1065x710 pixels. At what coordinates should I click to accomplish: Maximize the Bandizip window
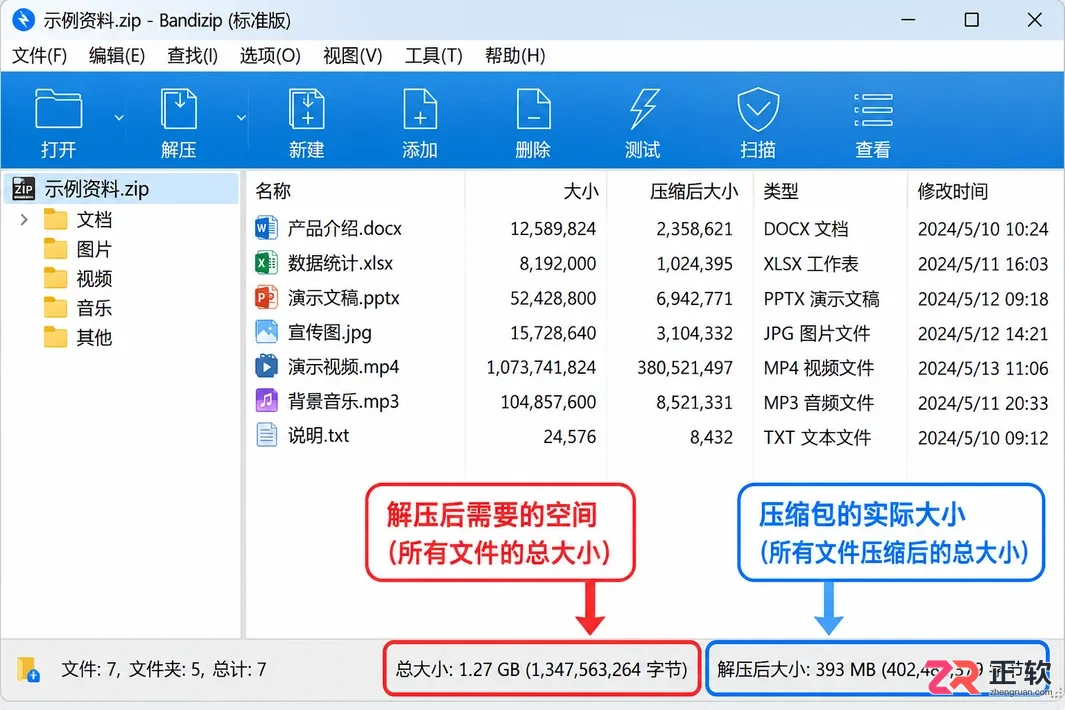click(x=971, y=20)
